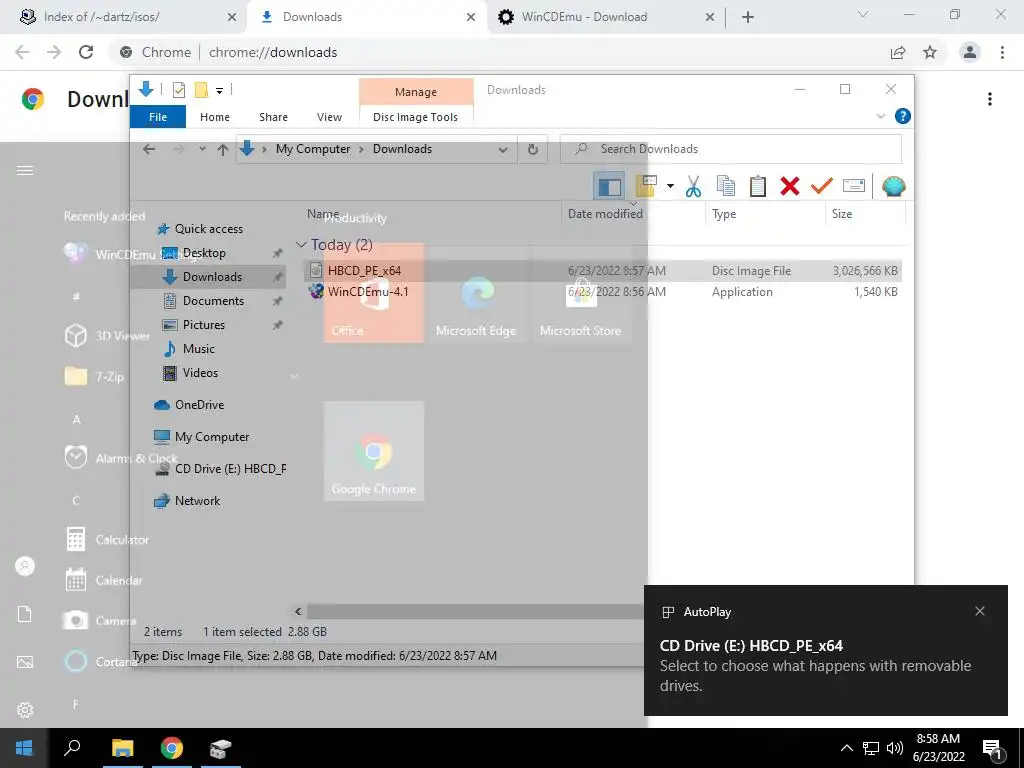Open the Downloads page three-dot menu
This screenshot has height=768, width=1024.
[x=990, y=99]
